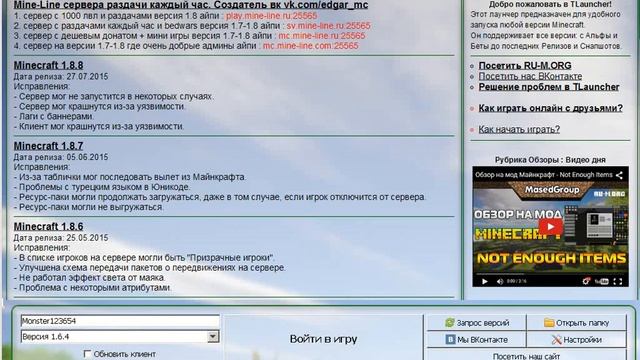Image resolution: width=640 pixels, height=360 pixels.
Task: Click text Дата релиза: 27.07.2015
Action: pyautogui.click(x=61, y=77)
